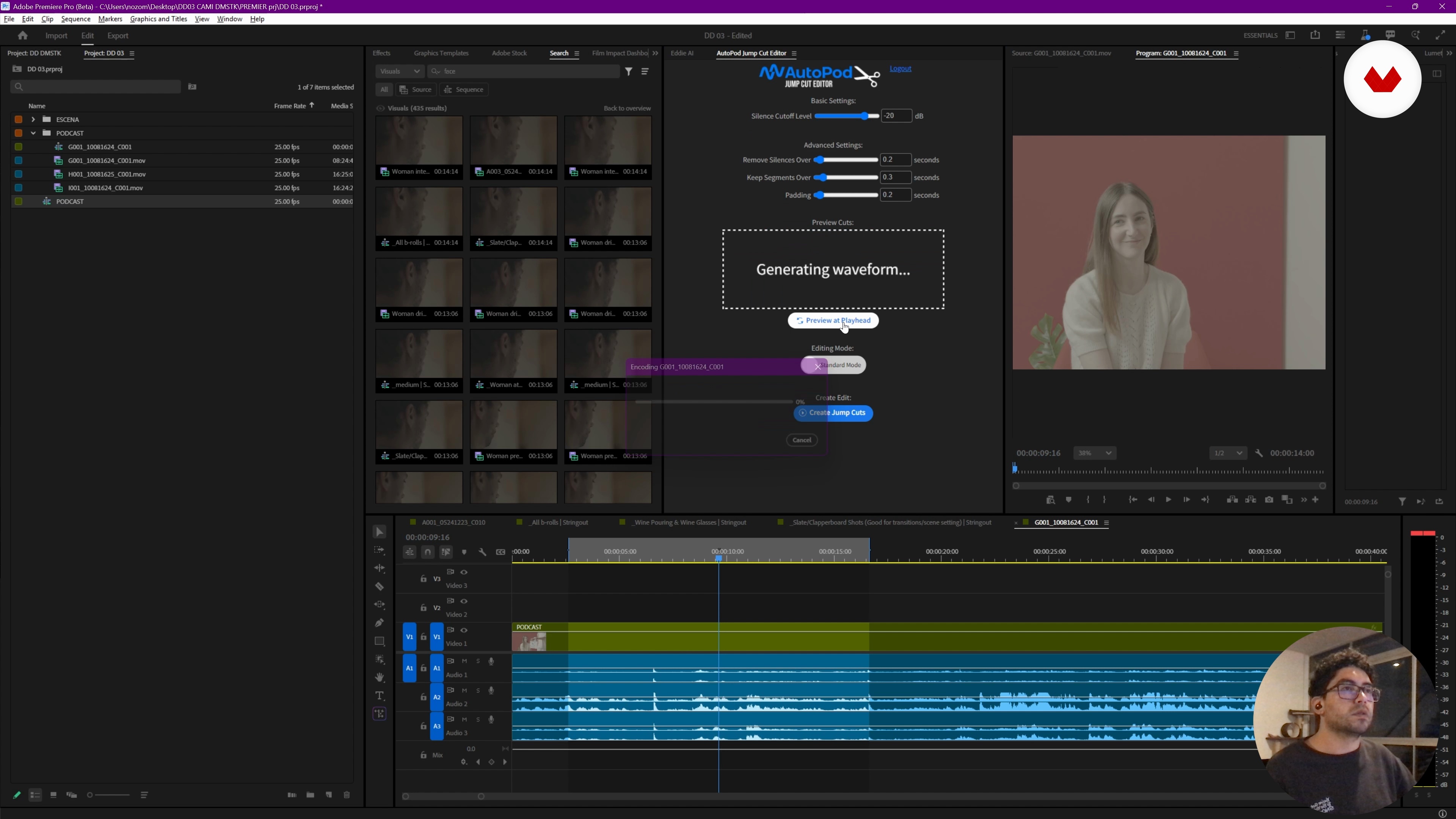Toggle Snap in Timeline magnet icon
This screenshot has width=1456, height=819.
pos(428,552)
